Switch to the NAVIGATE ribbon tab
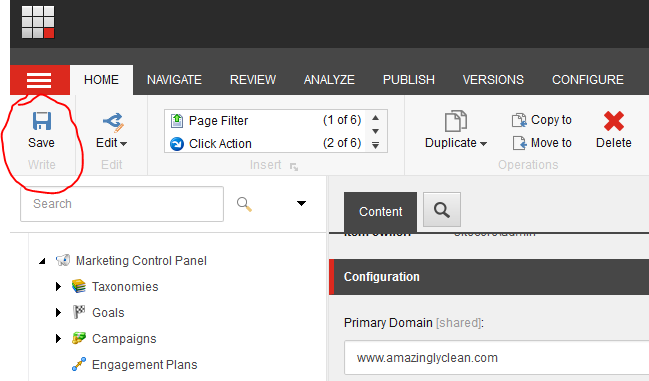This screenshot has width=649, height=381. coord(174,80)
